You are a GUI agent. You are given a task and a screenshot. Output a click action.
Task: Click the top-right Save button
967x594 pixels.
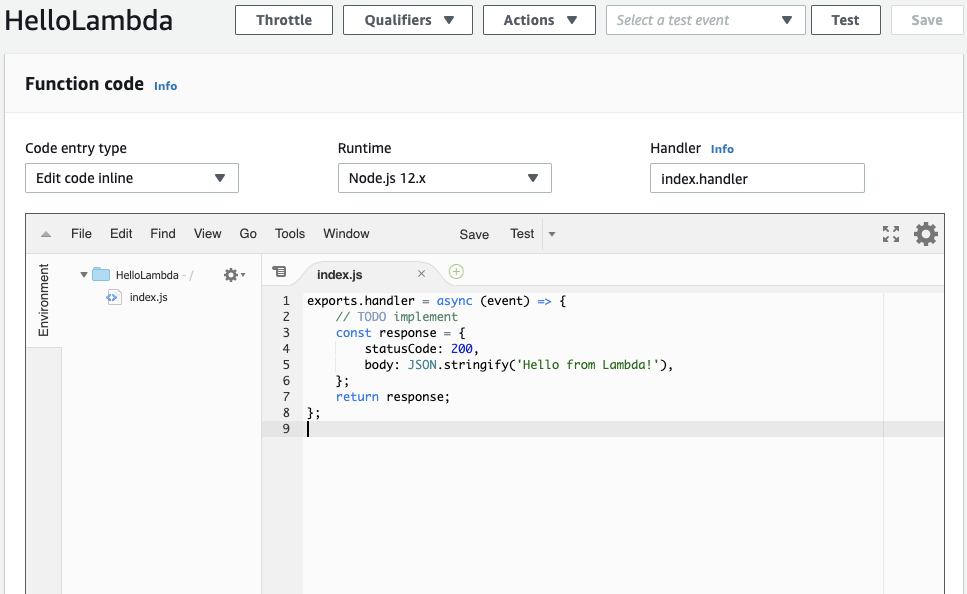(x=927, y=20)
